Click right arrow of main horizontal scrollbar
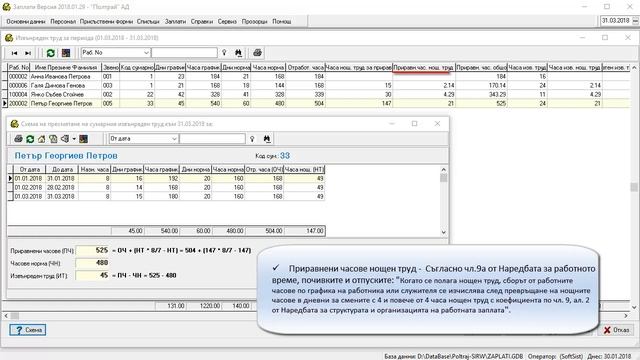The image size is (640, 360). coord(627,316)
